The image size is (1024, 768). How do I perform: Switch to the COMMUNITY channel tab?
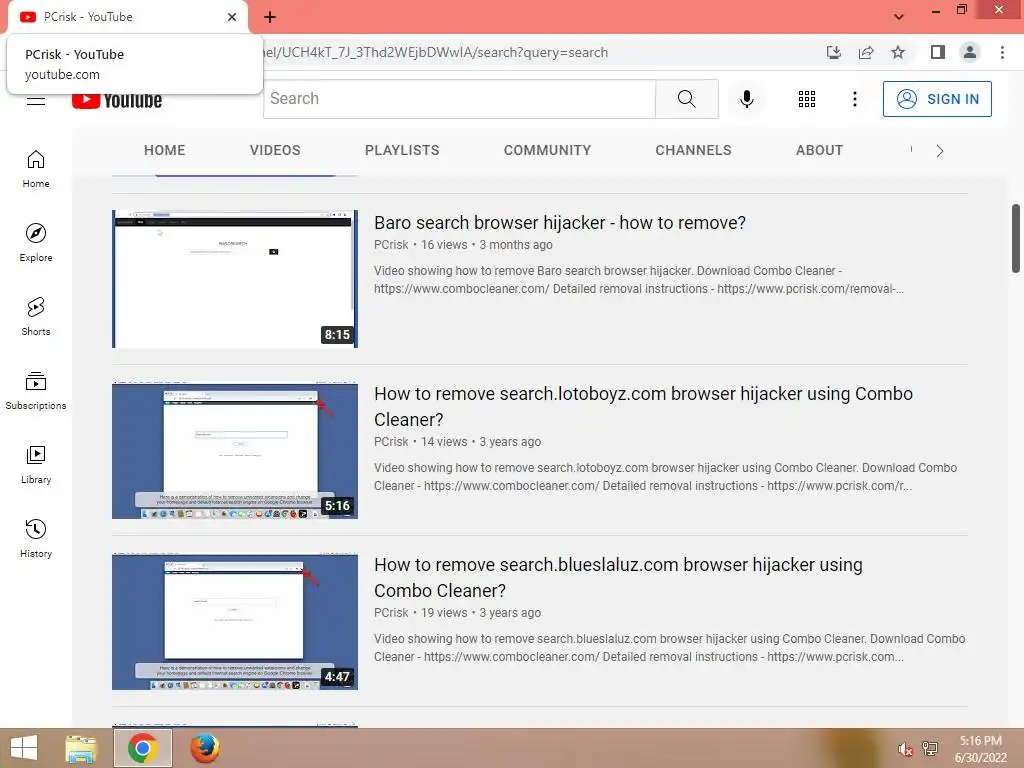click(x=547, y=150)
